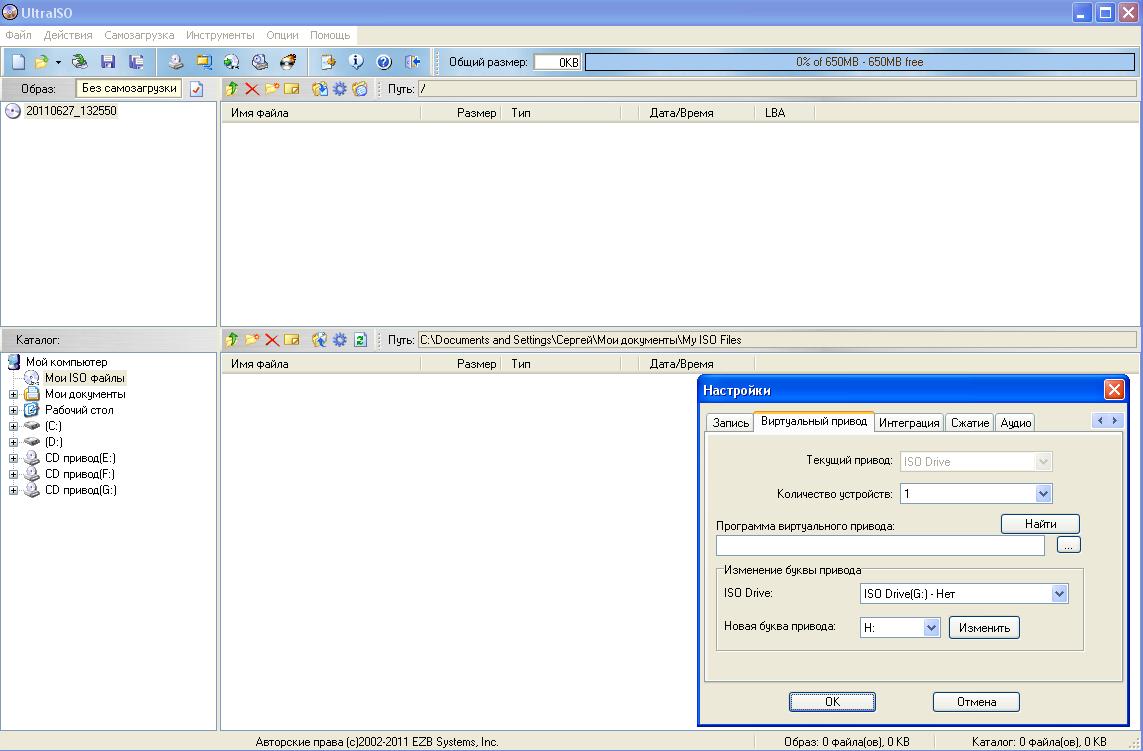Switch to the Запись tab

(x=730, y=423)
